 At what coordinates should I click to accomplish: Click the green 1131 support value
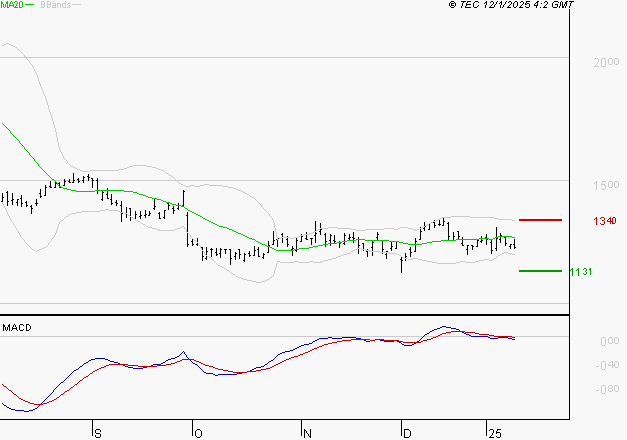(x=581, y=272)
